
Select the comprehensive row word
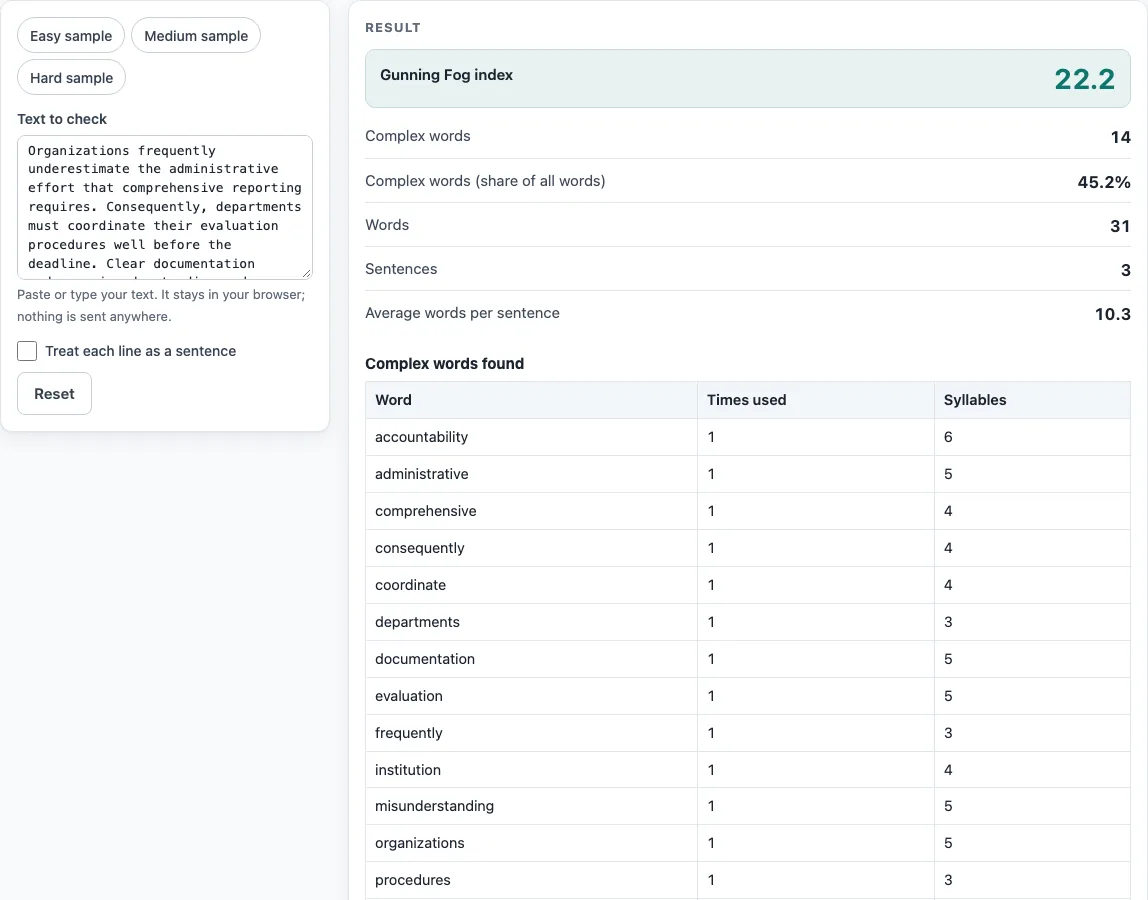pyautogui.click(x=425, y=511)
